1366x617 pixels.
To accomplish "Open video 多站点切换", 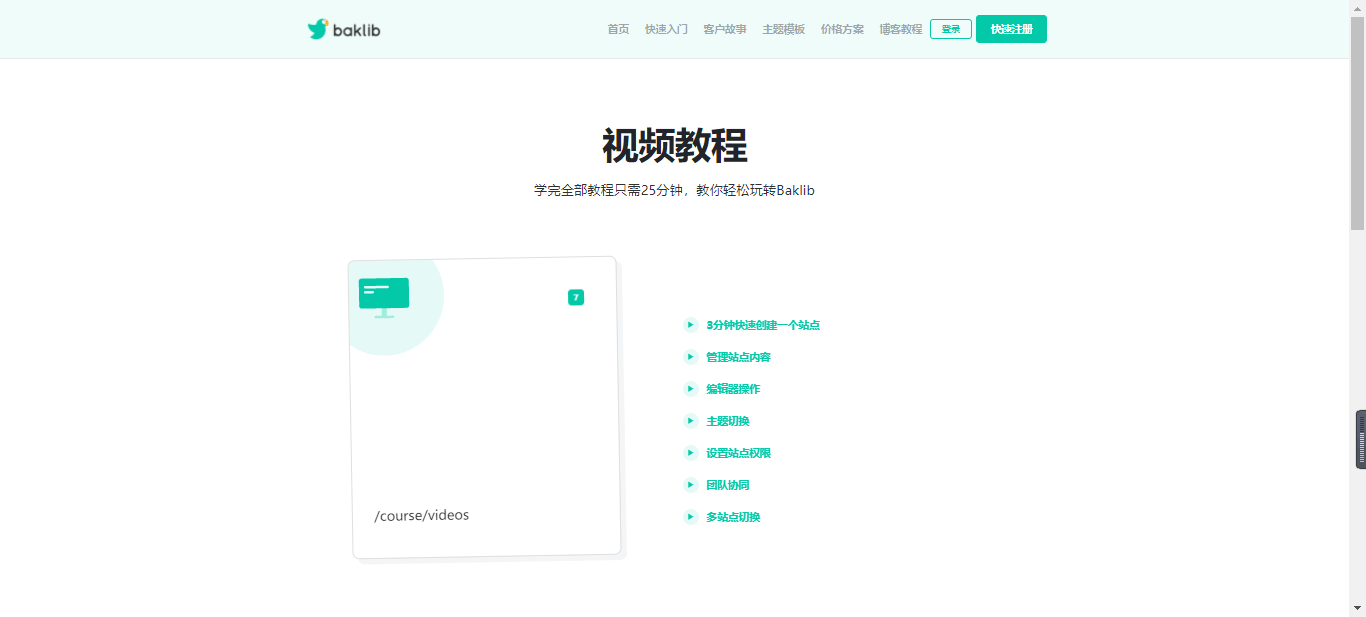I will tap(733, 517).
